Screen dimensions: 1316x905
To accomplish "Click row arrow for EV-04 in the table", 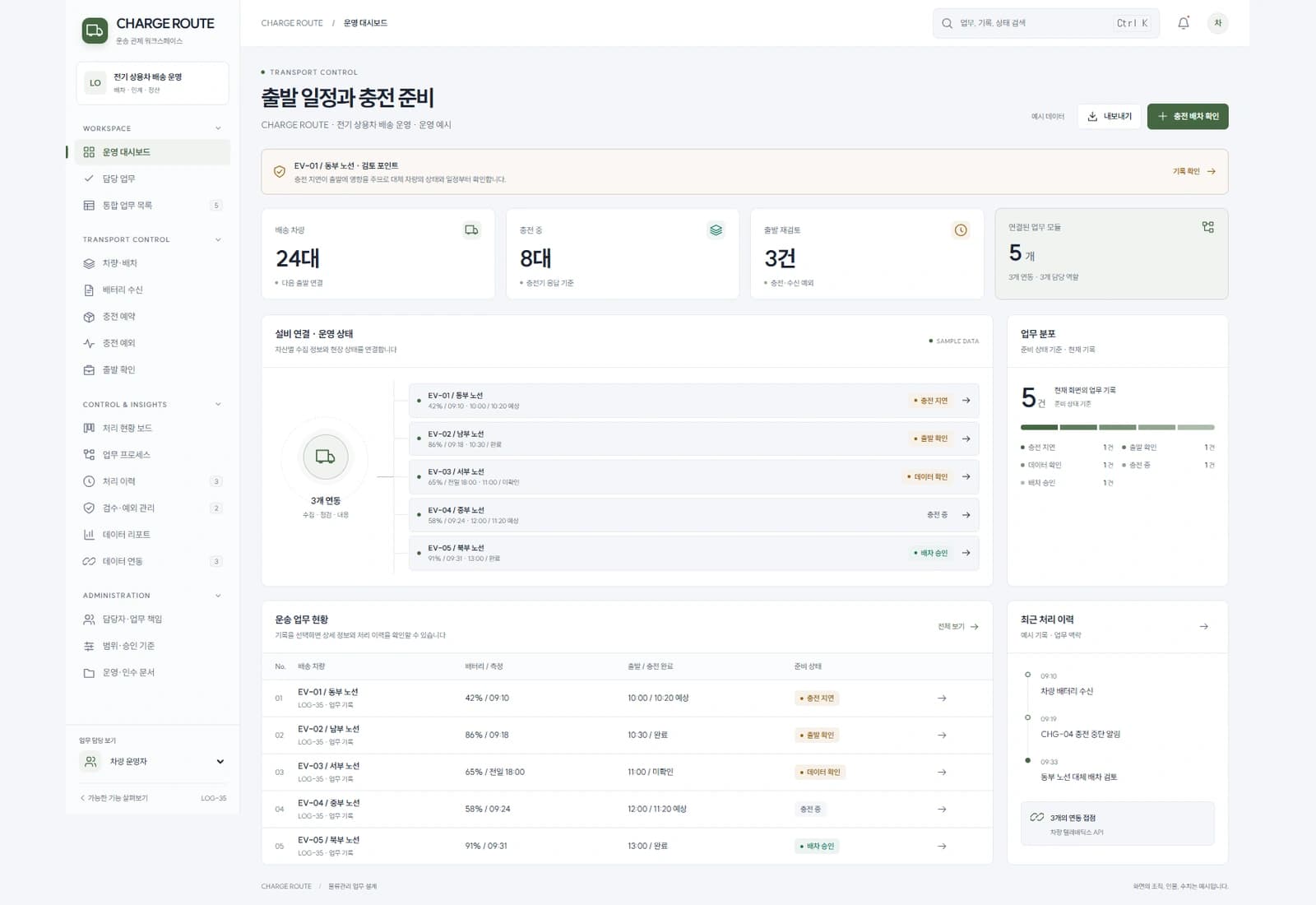I will (x=942, y=810).
